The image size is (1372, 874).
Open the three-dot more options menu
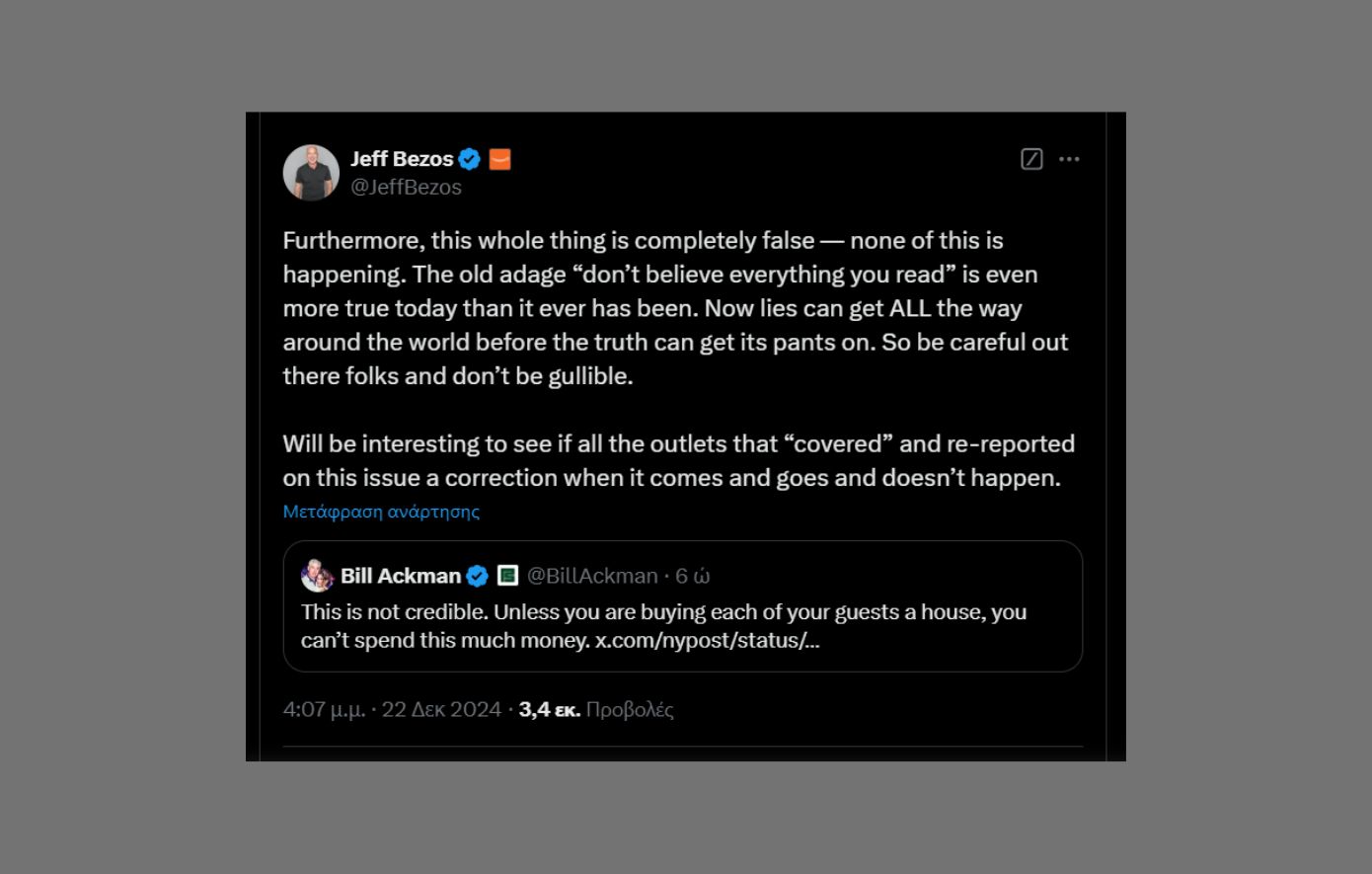tap(1069, 159)
